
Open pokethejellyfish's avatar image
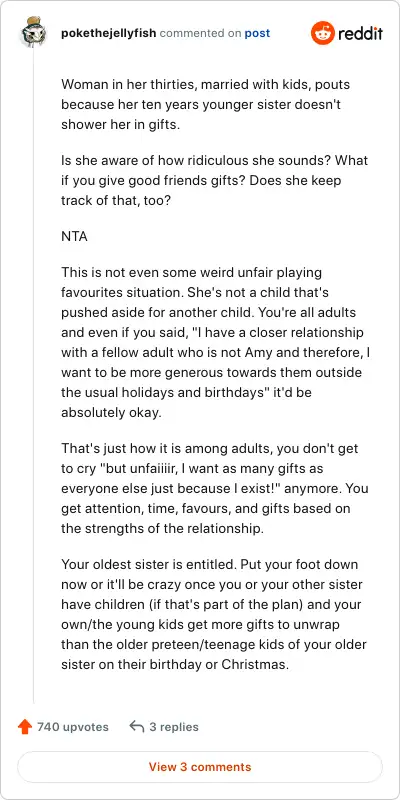coord(33,32)
